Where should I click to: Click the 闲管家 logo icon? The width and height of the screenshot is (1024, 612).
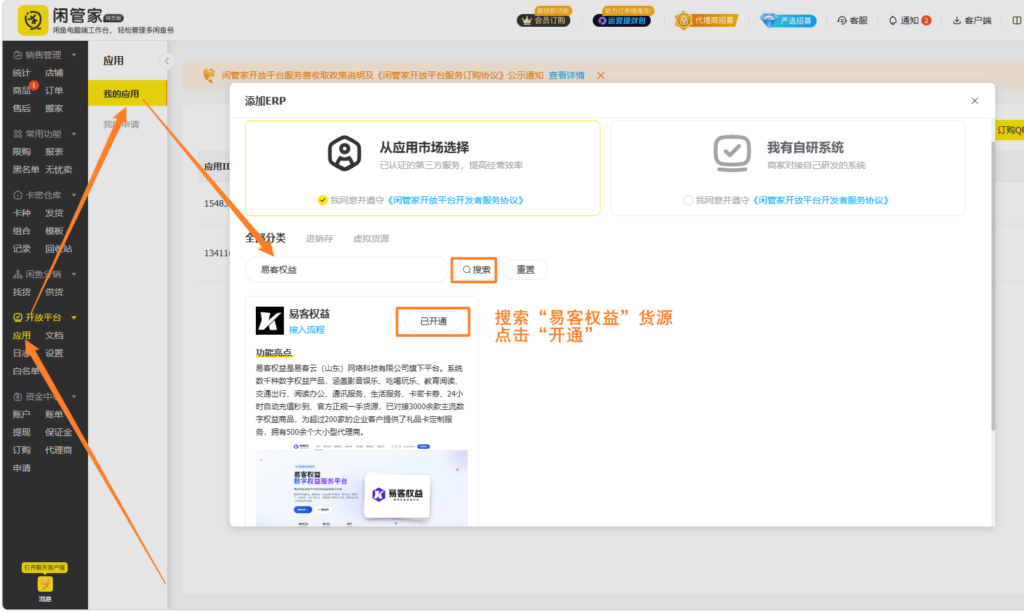click(33, 20)
